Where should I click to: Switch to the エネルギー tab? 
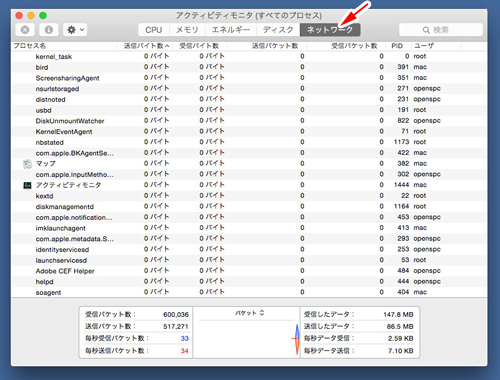(x=231, y=30)
